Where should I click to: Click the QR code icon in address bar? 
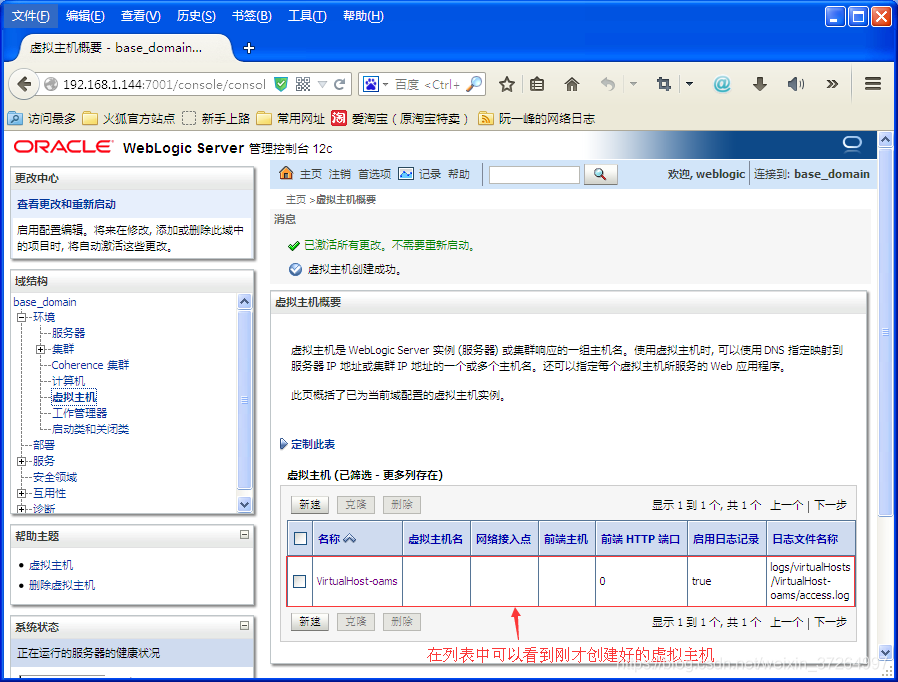coord(303,85)
